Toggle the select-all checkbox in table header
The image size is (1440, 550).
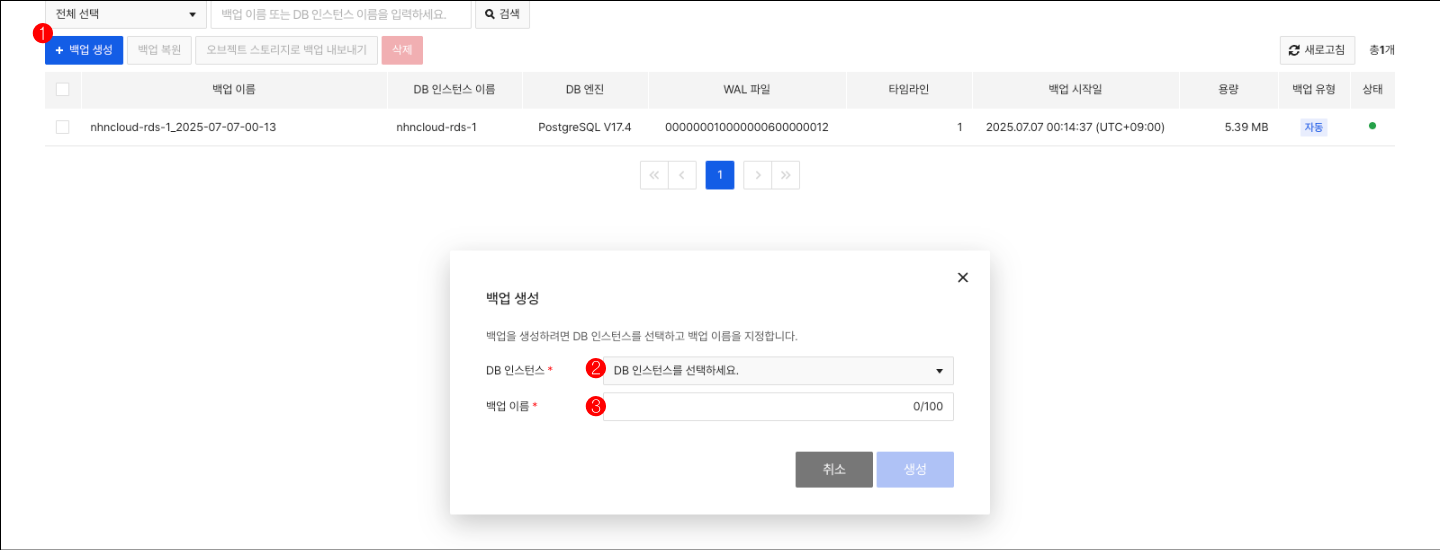point(63,89)
